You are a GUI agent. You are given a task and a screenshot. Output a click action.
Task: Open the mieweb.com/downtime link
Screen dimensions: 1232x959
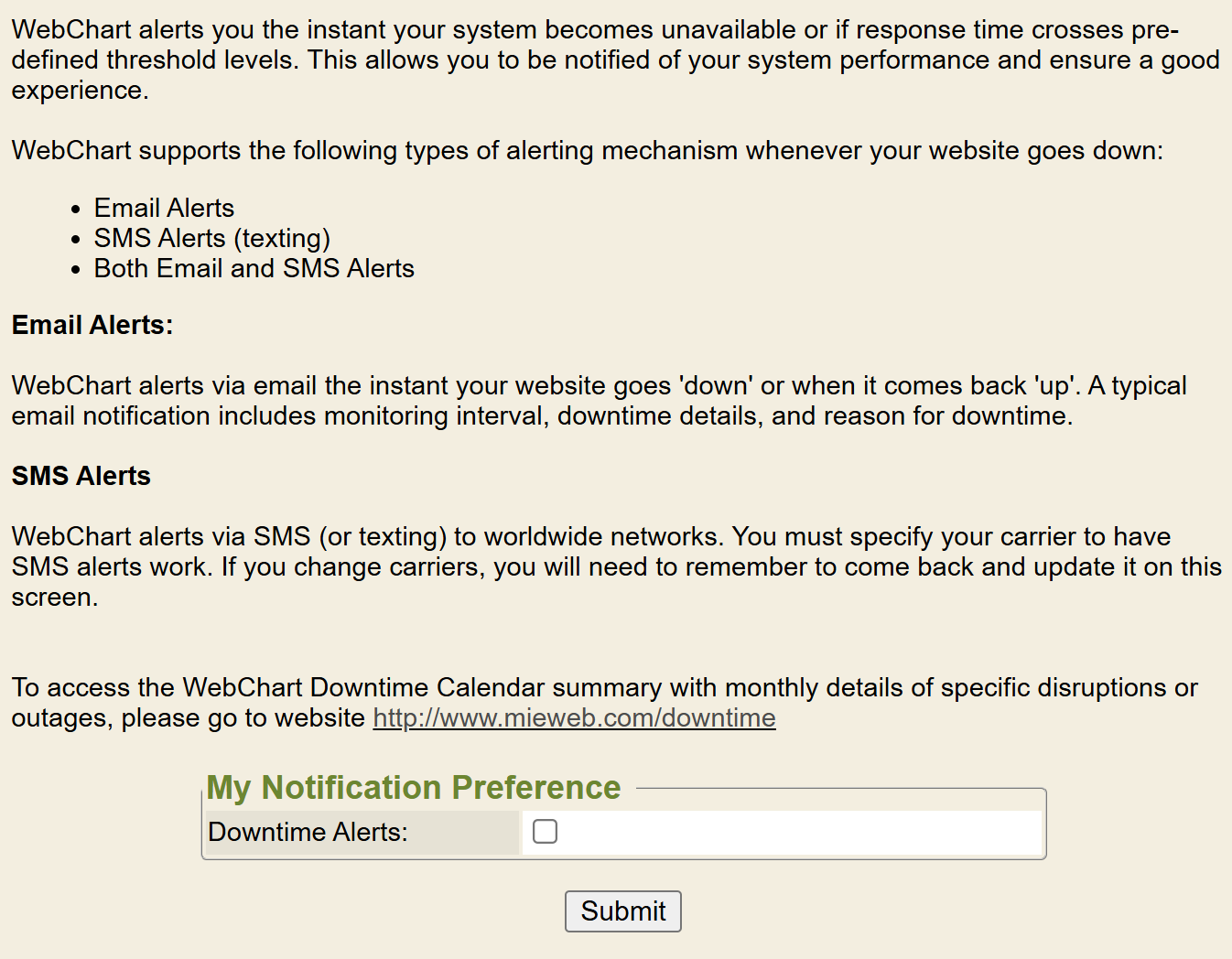(x=574, y=718)
